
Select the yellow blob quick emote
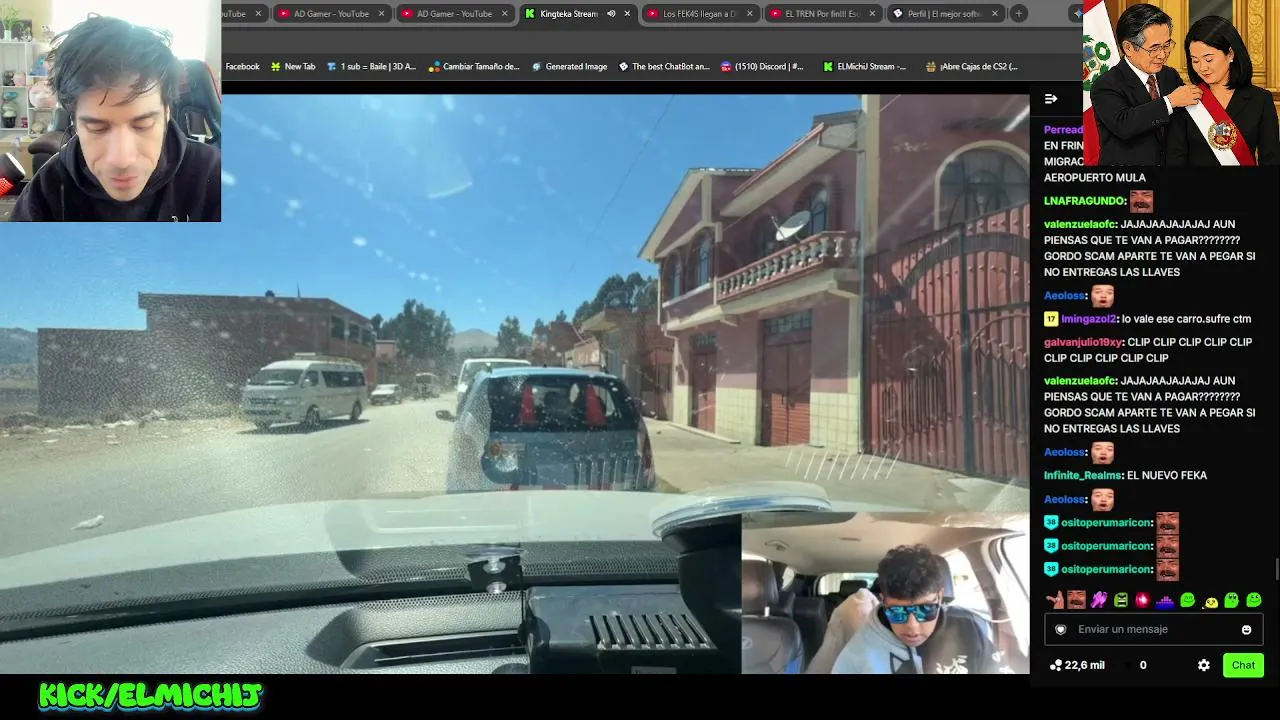[x=1210, y=602]
